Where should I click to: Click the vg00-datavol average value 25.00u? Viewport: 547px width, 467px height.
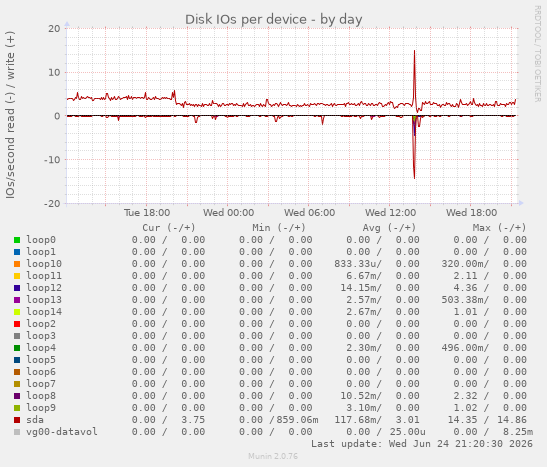coord(407,432)
